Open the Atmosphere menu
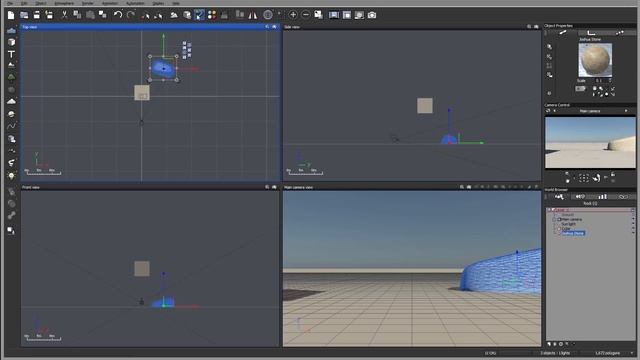 64,3
